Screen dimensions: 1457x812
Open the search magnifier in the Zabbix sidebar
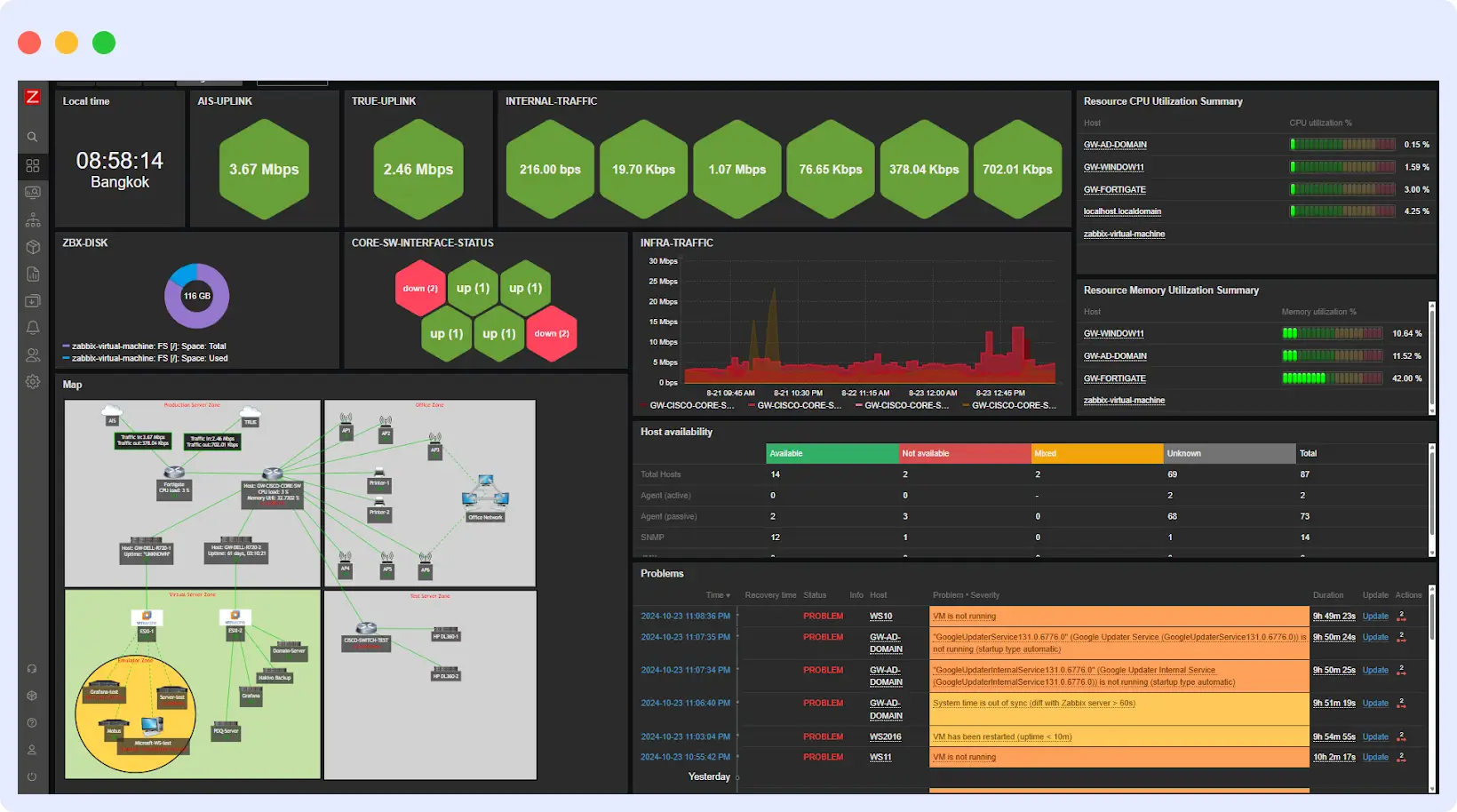point(33,136)
